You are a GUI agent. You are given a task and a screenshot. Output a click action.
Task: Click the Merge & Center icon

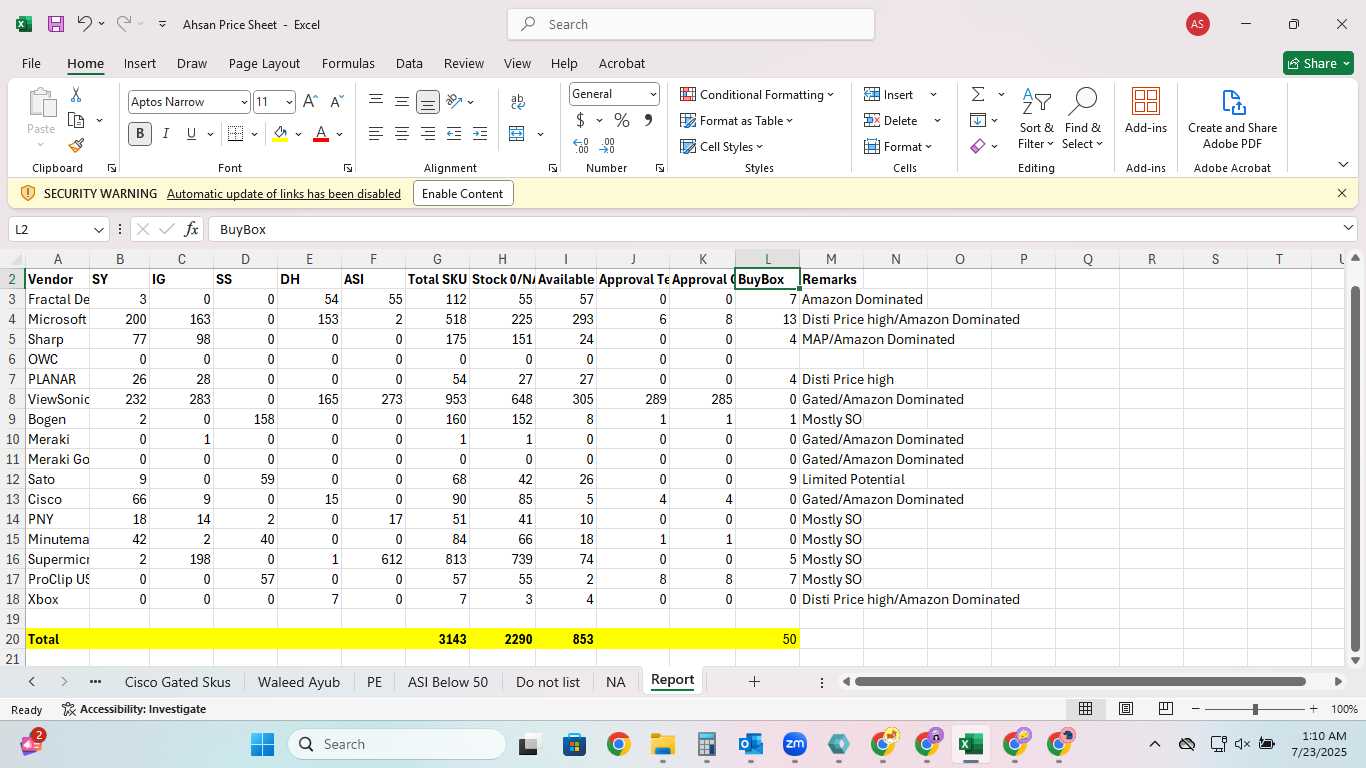coord(517,134)
